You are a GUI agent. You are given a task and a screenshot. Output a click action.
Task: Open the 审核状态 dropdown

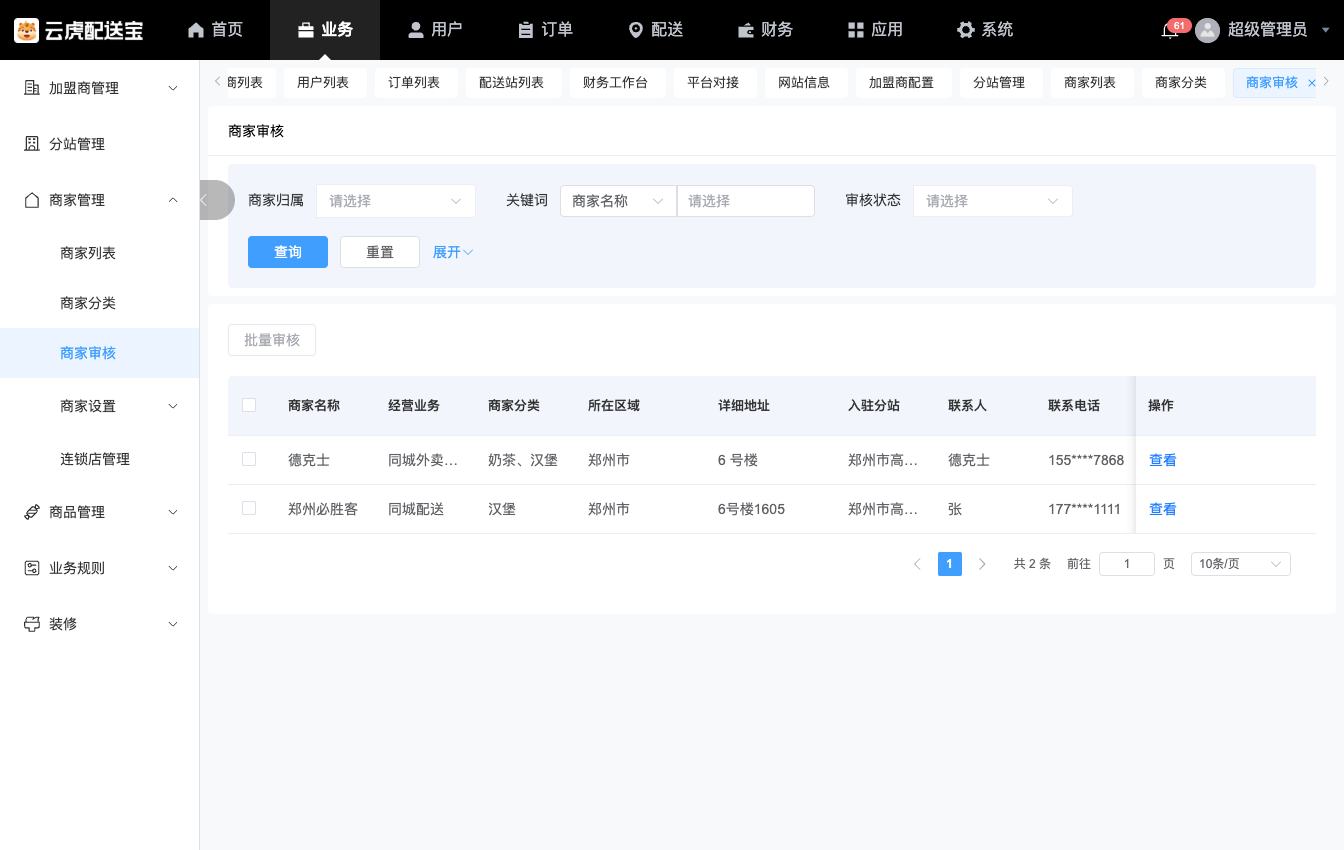(x=993, y=201)
